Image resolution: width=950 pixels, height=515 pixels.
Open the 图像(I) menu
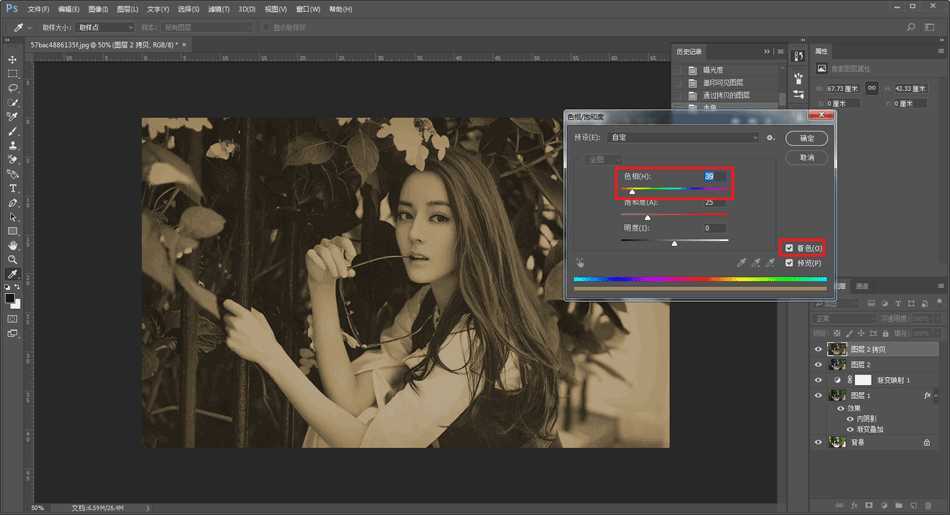[98, 9]
